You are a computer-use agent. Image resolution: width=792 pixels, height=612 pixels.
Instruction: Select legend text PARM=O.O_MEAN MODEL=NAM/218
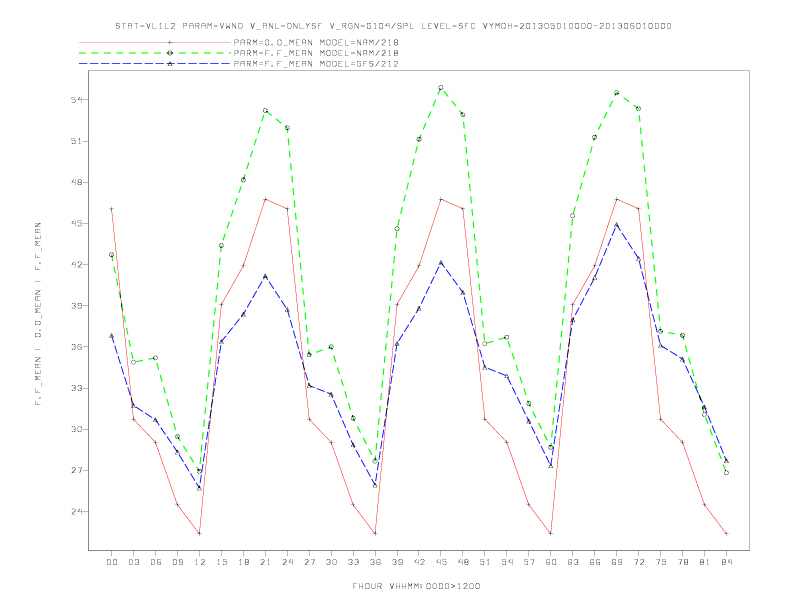[x=316, y=42]
